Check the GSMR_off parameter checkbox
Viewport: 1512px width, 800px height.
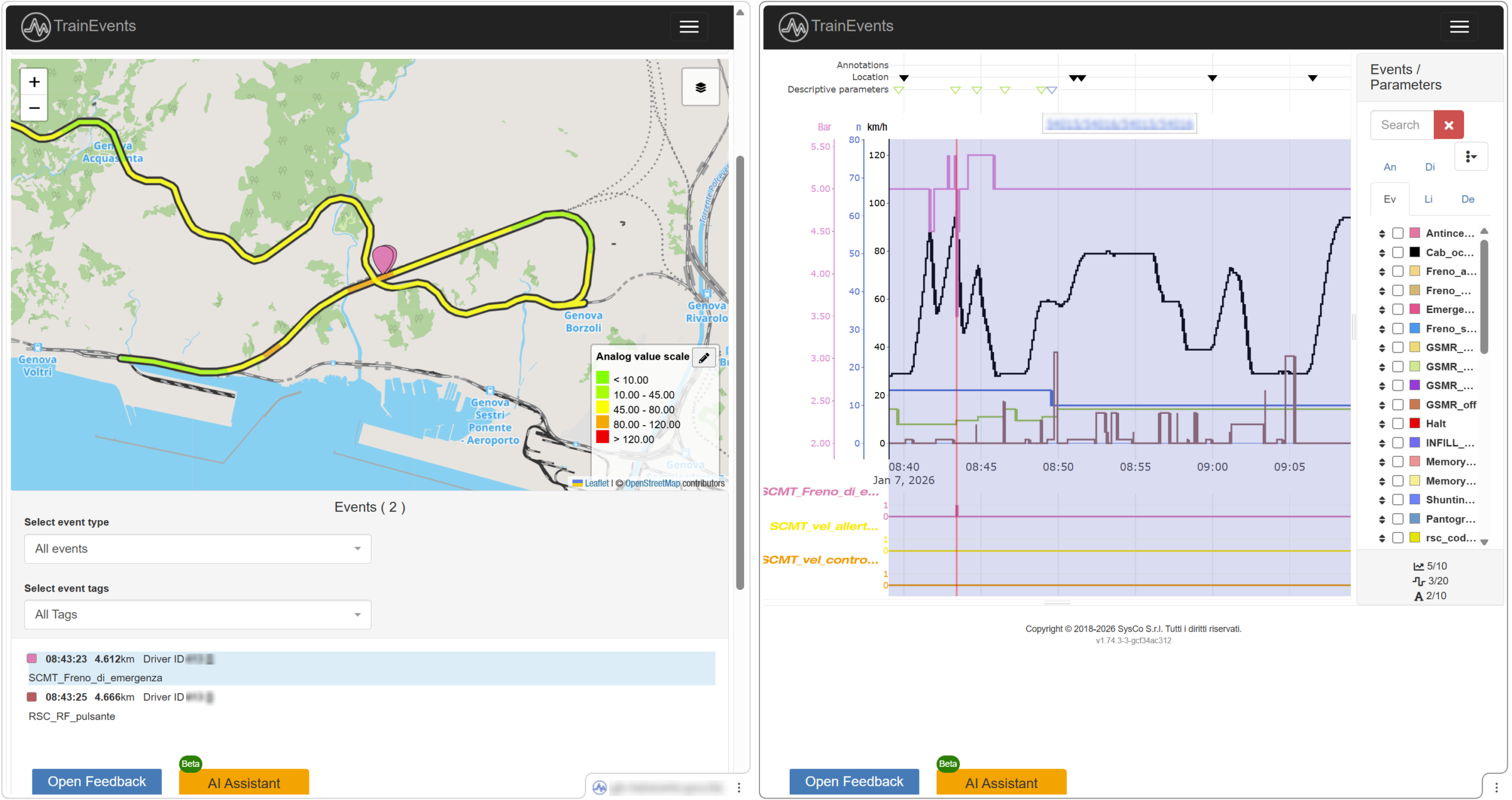[x=1397, y=404]
